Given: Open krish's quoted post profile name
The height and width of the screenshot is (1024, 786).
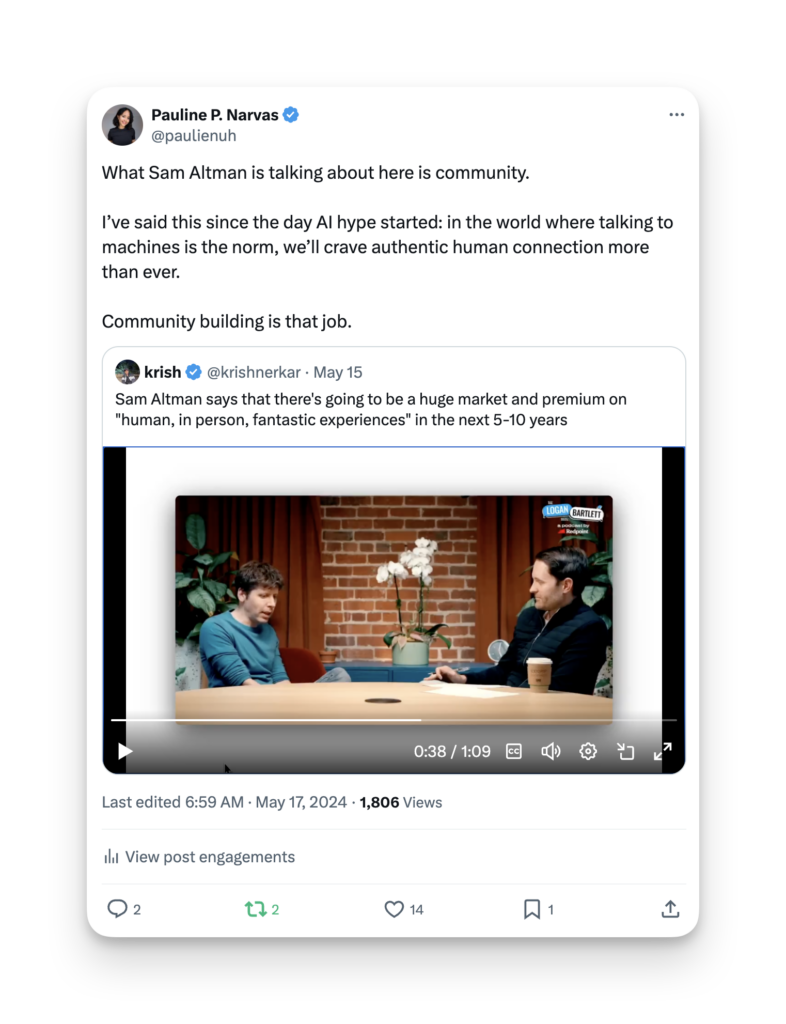Looking at the screenshot, I should click(x=162, y=372).
